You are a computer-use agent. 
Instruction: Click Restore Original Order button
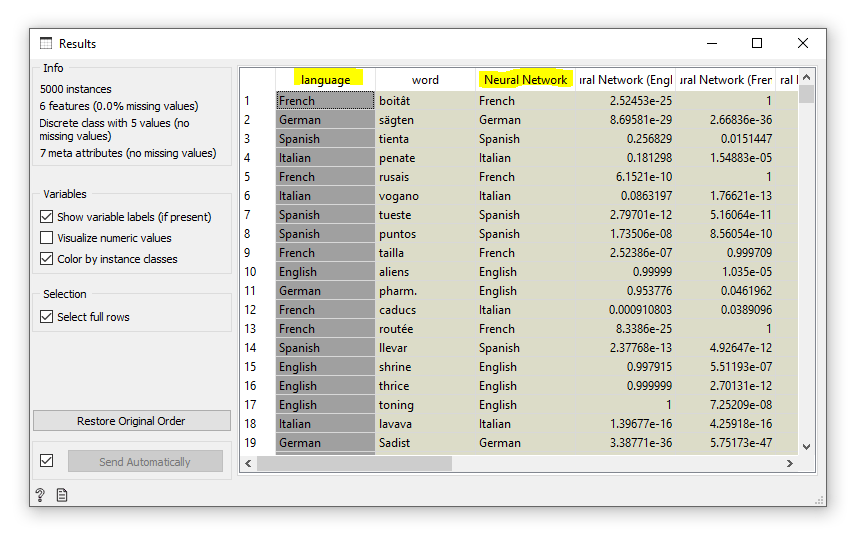(132, 421)
